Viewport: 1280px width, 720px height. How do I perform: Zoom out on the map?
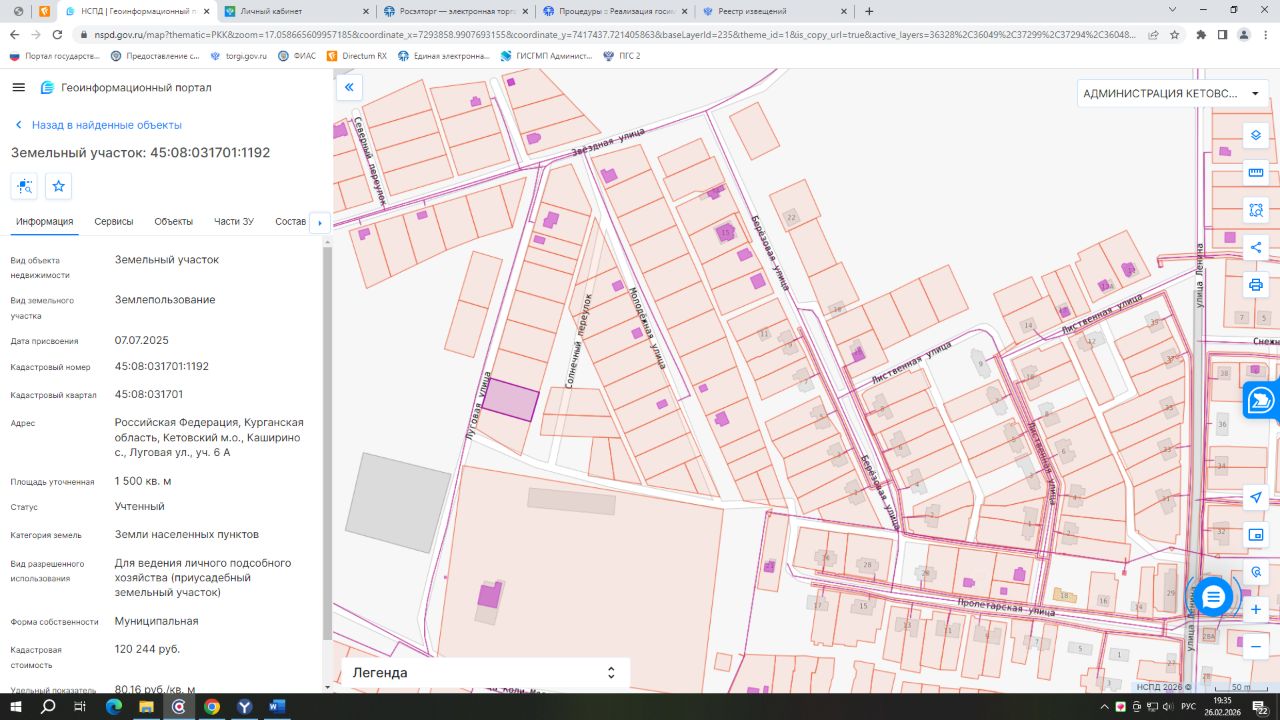click(1256, 647)
